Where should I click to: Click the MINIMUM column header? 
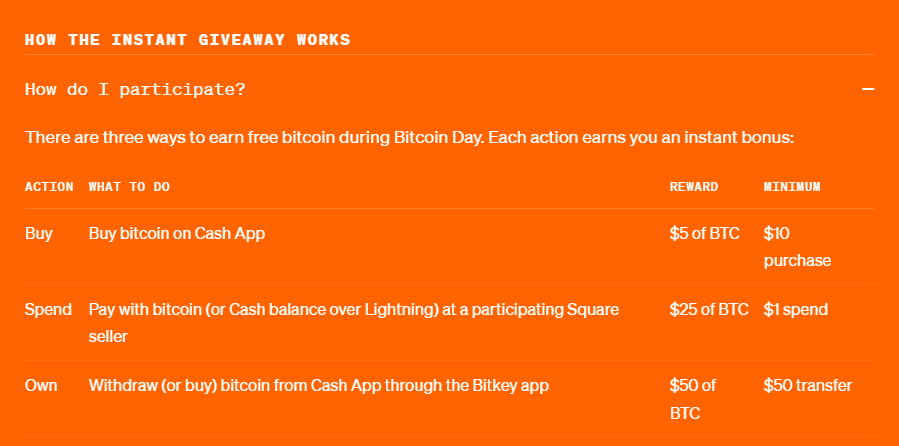(792, 187)
